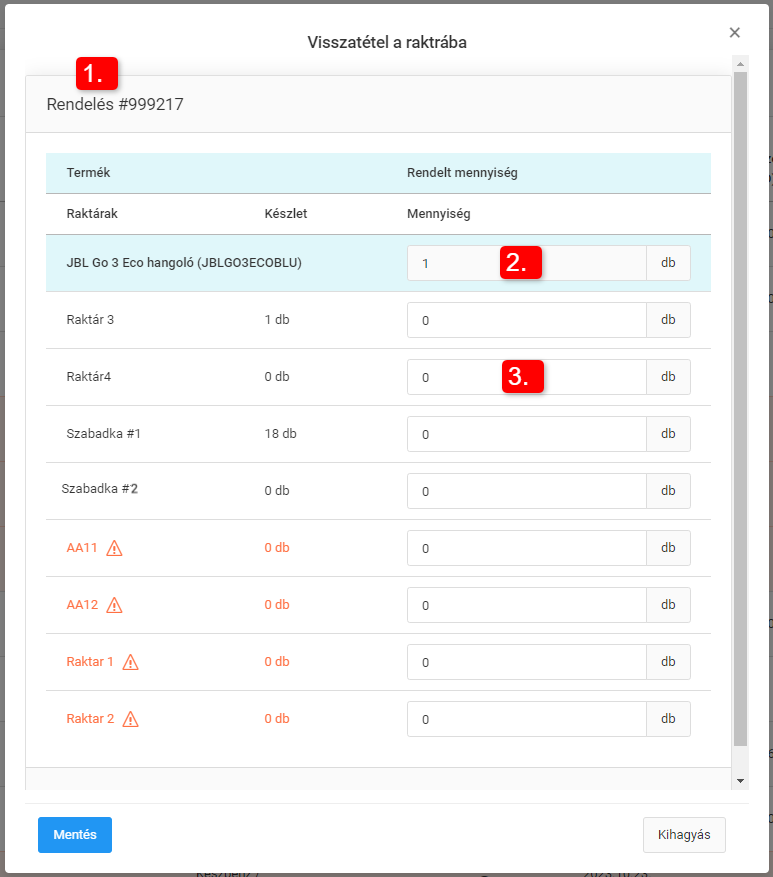The height and width of the screenshot is (877, 773).
Task: Click the Kihagyás button
Action: (x=684, y=835)
